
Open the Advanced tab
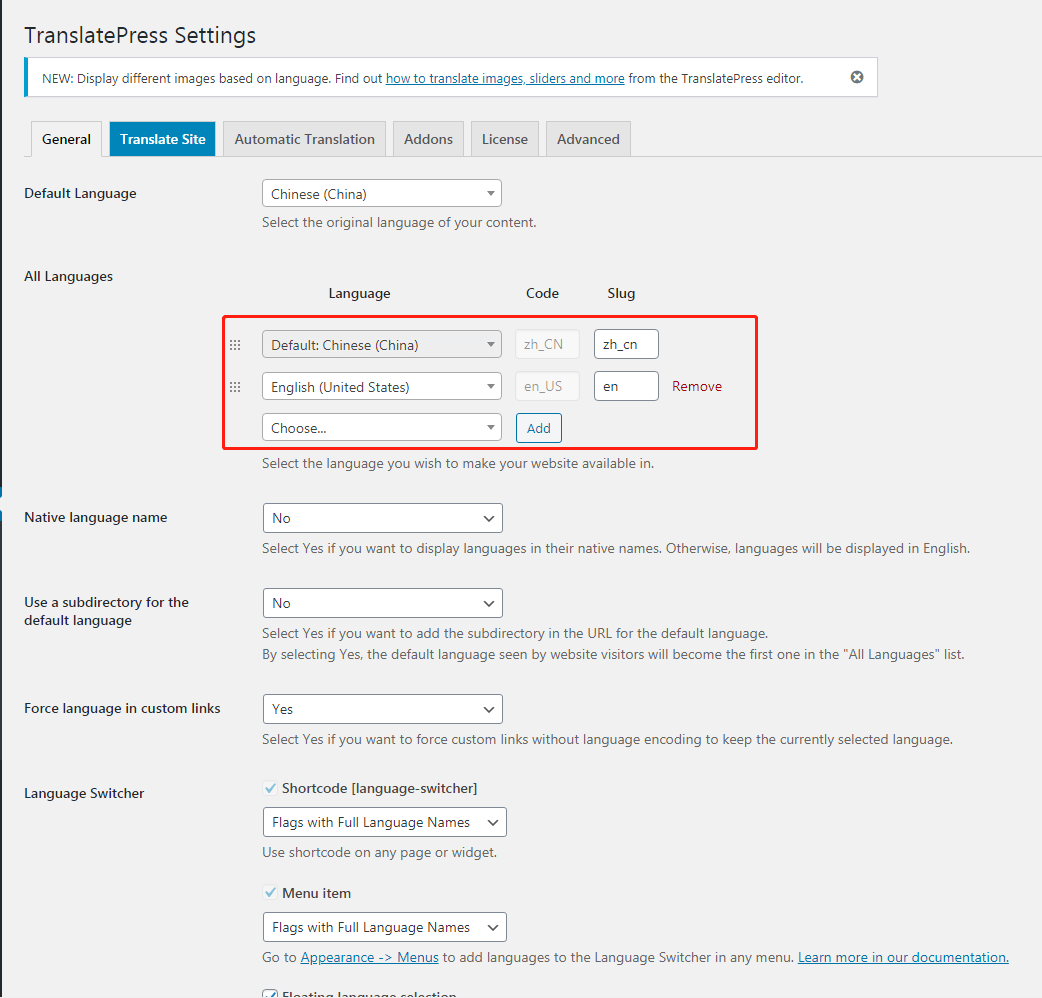(x=588, y=139)
